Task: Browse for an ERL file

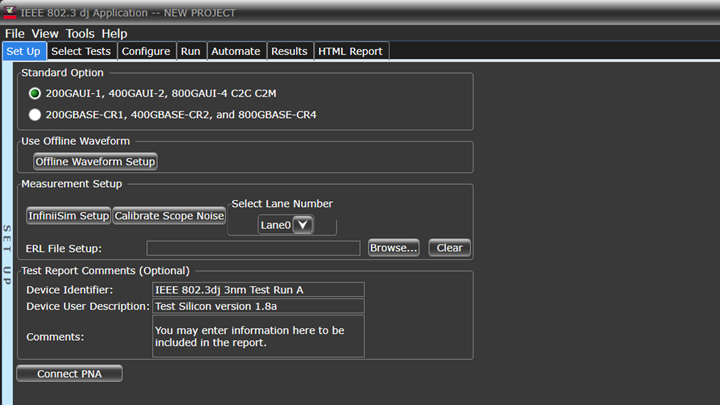Action: [x=393, y=248]
